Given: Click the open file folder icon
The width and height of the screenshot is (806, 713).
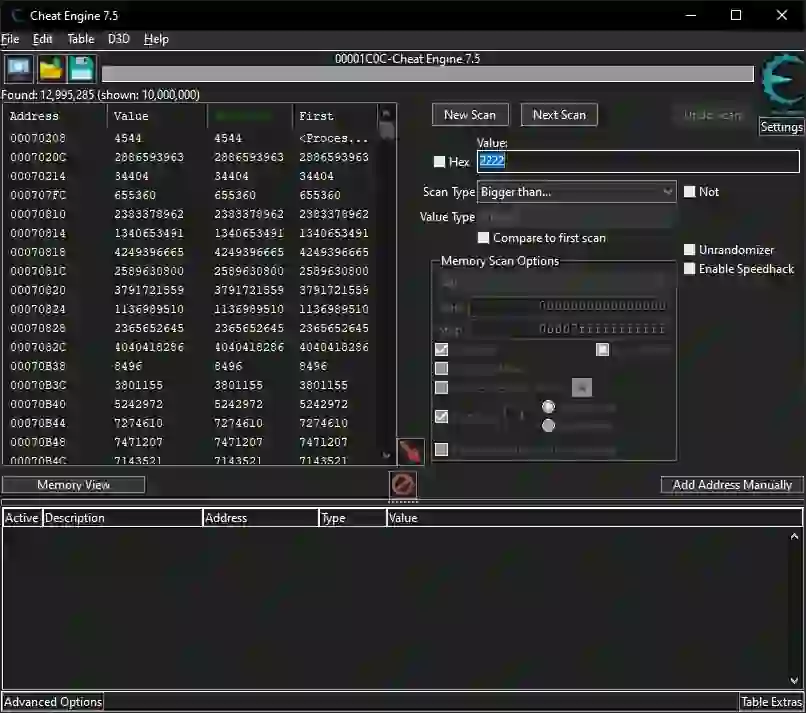Looking at the screenshot, I should (50, 68).
